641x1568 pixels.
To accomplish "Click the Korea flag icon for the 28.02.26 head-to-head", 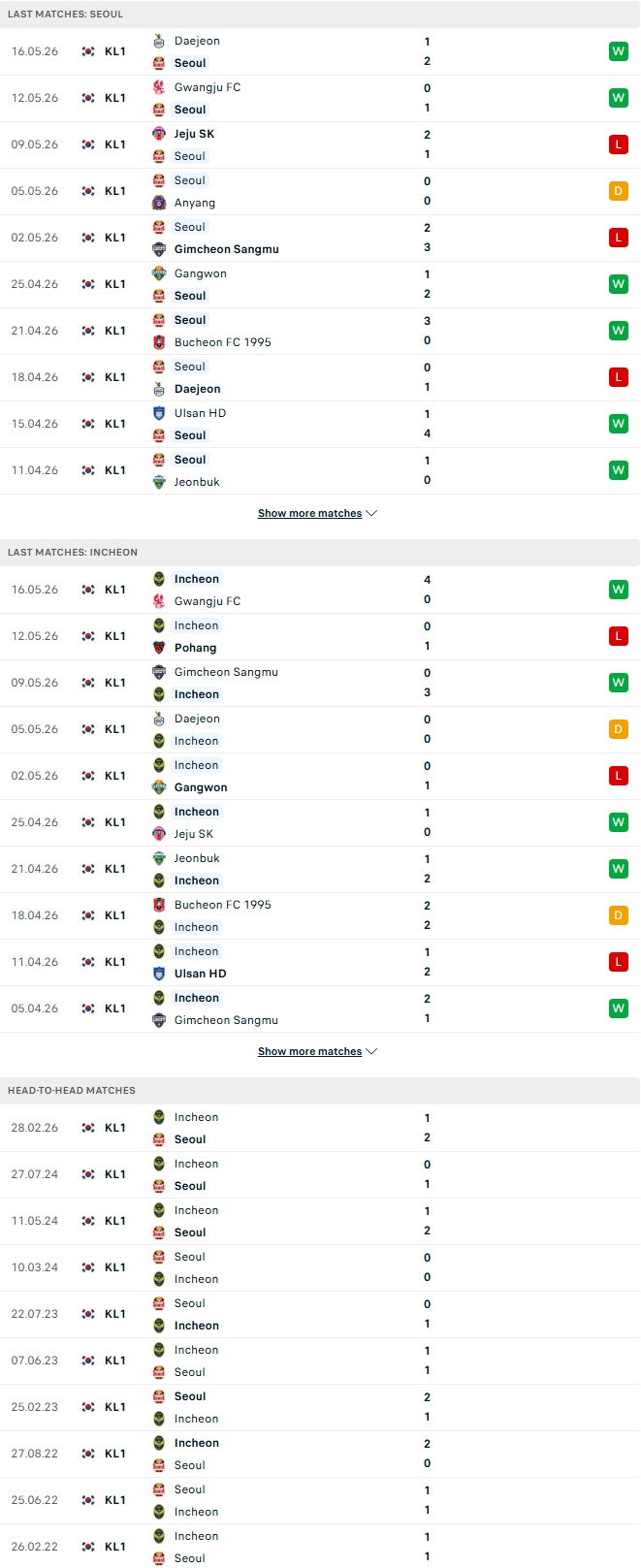I will point(88,1128).
